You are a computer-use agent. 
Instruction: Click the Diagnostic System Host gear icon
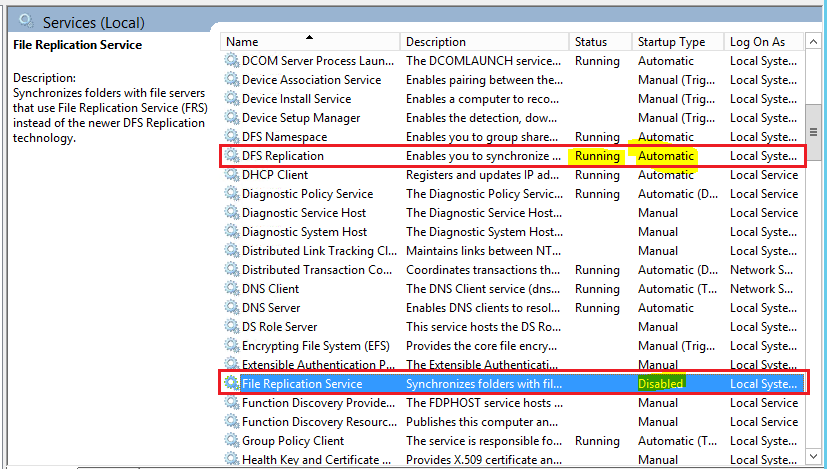232,231
